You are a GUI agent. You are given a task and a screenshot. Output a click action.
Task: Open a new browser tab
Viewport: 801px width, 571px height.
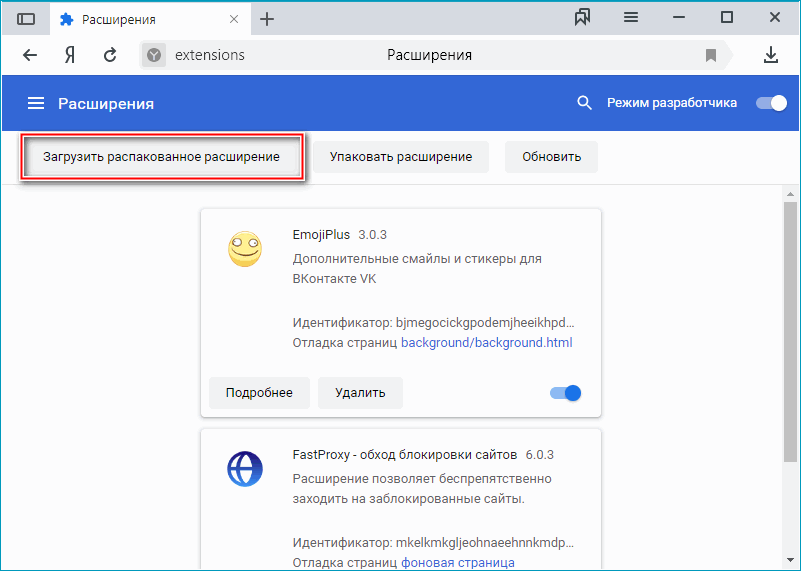click(267, 18)
